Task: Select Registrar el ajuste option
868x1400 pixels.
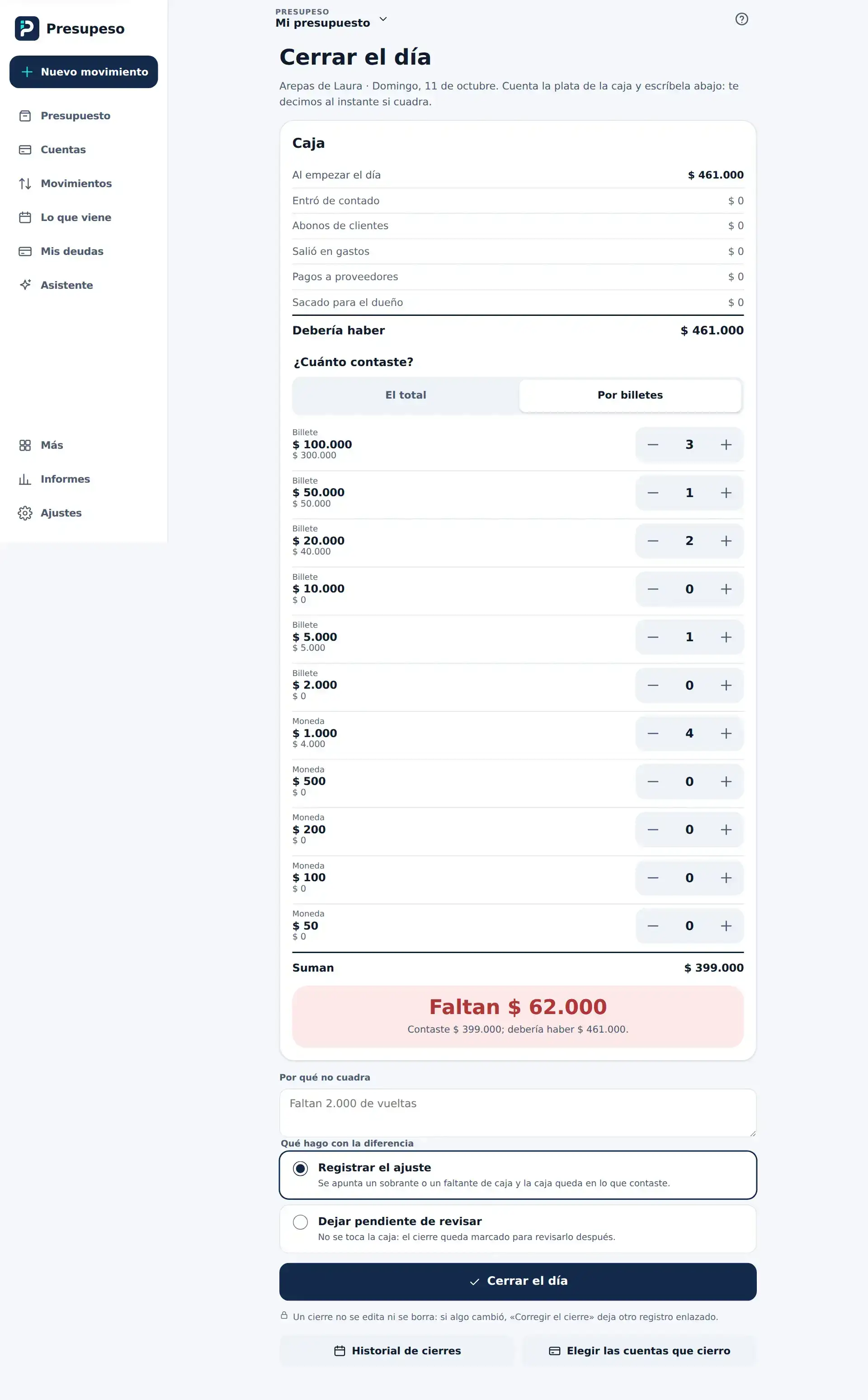Action: pyautogui.click(x=517, y=1174)
